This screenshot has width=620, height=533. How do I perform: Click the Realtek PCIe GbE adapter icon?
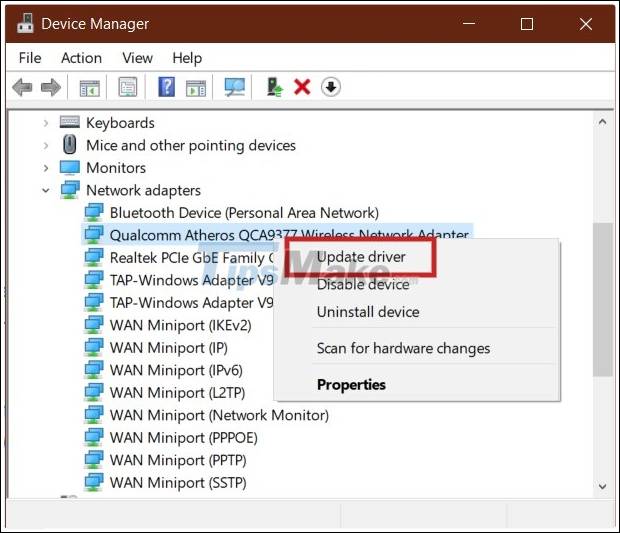tap(94, 257)
